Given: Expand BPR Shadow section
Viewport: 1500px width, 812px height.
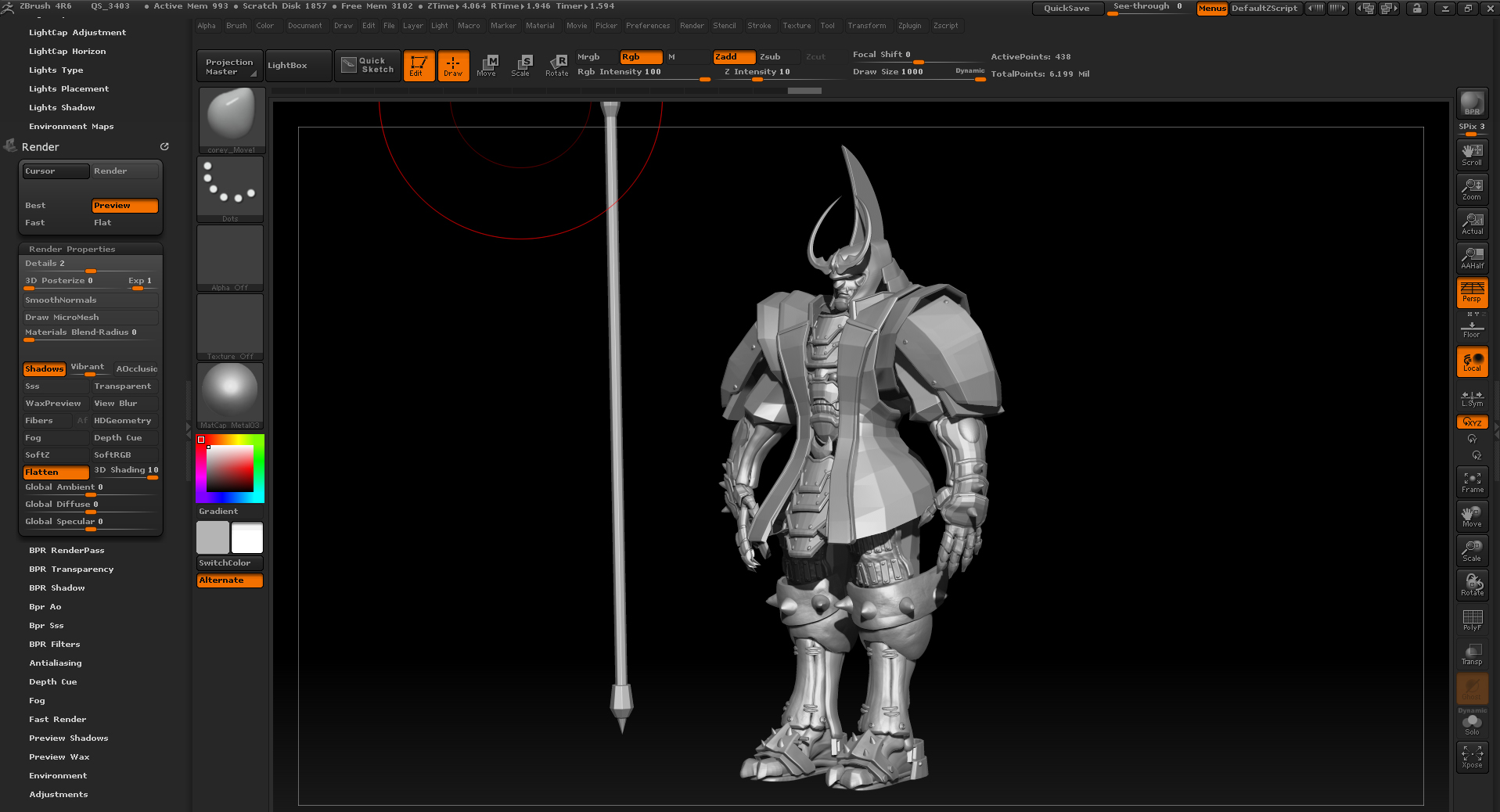Looking at the screenshot, I should pyautogui.click(x=57, y=588).
